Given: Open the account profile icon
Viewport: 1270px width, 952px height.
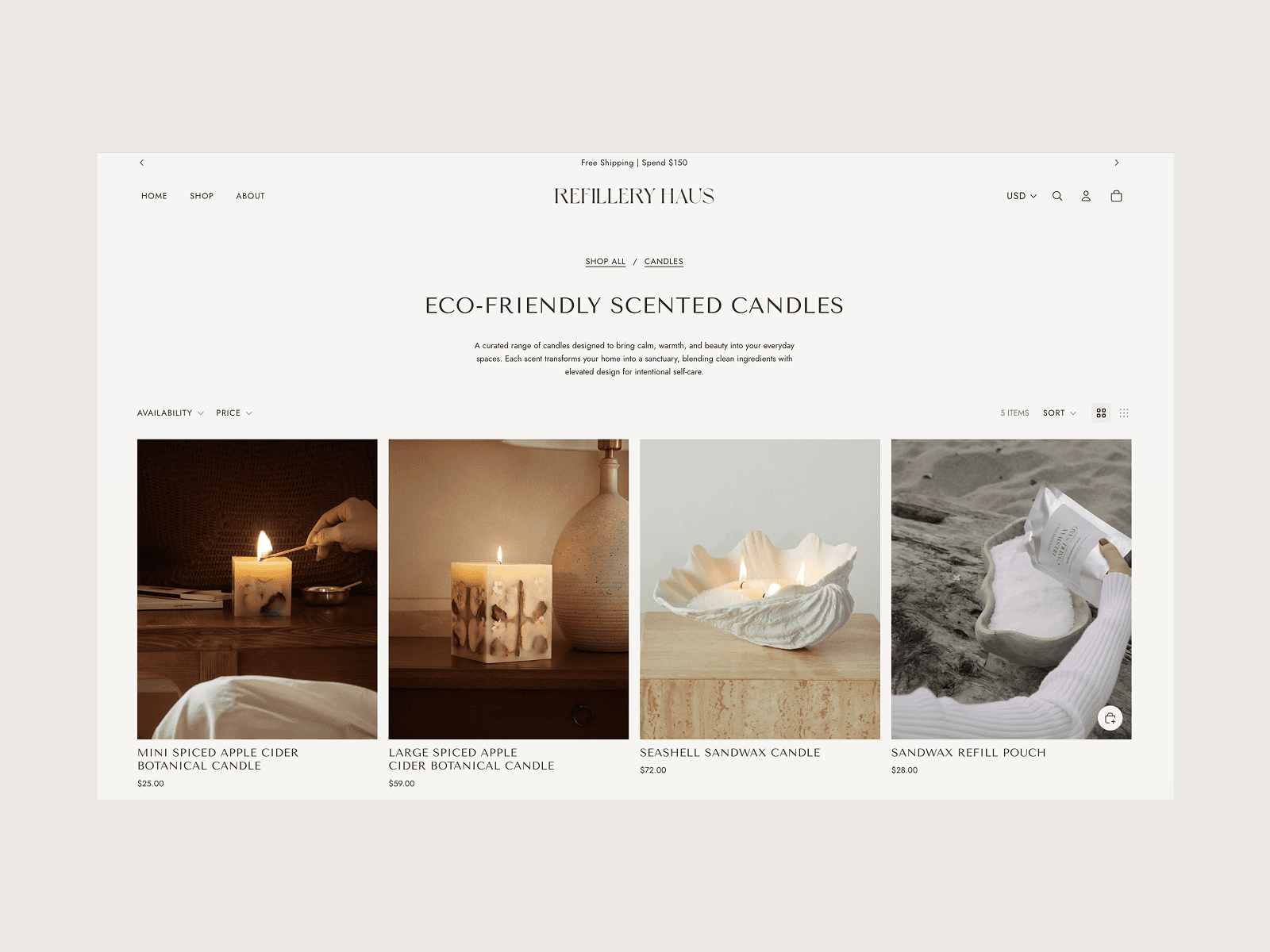Looking at the screenshot, I should (x=1086, y=196).
